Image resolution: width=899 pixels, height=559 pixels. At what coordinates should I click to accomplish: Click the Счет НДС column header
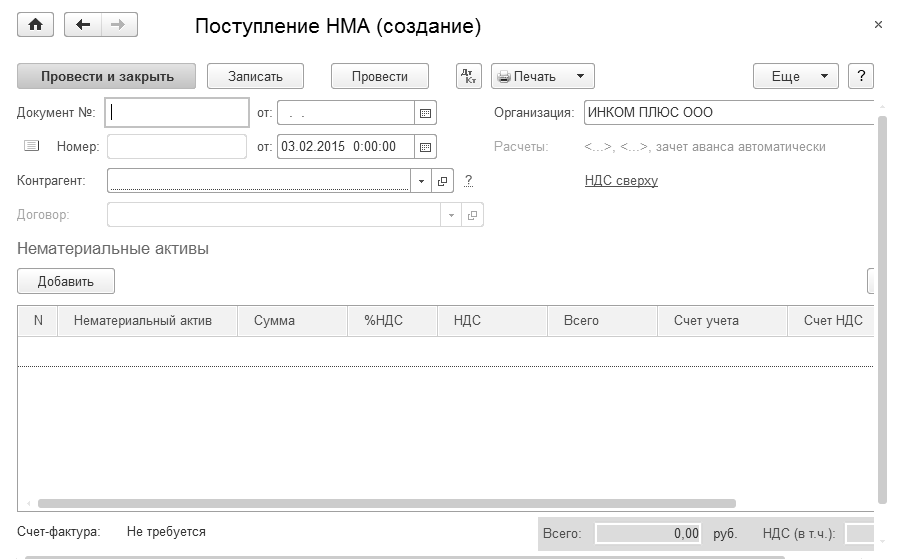tap(832, 321)
